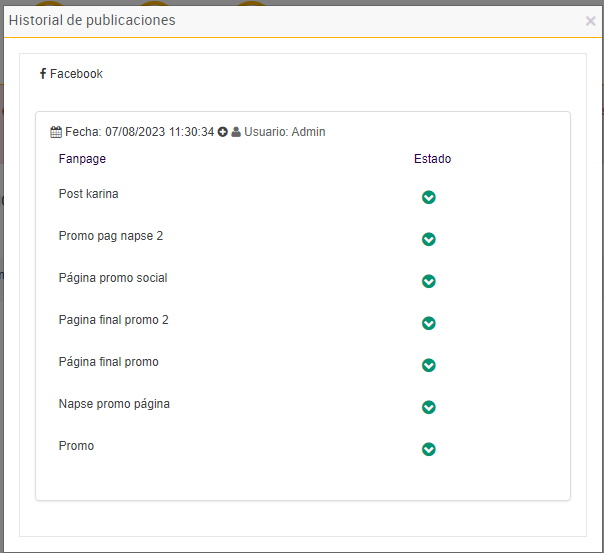The height and width of the screenshot is (553, 604).
Task: Click the Fanpage column header
Action: point(82,159)
